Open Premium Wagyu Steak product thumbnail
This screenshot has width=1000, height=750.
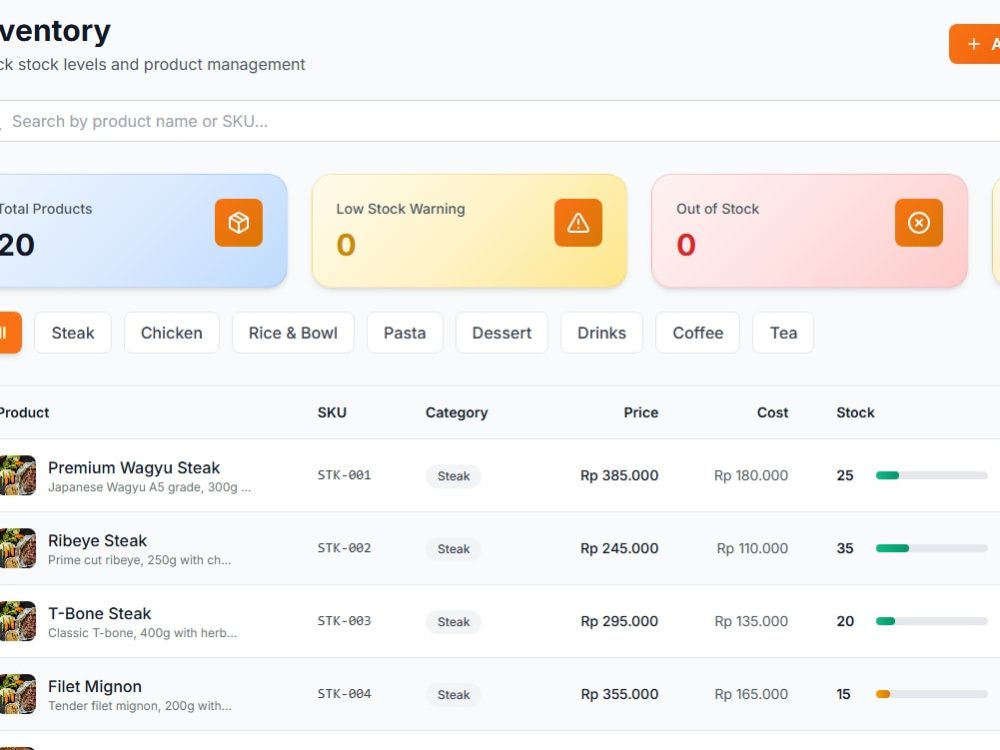click(18, 475)
